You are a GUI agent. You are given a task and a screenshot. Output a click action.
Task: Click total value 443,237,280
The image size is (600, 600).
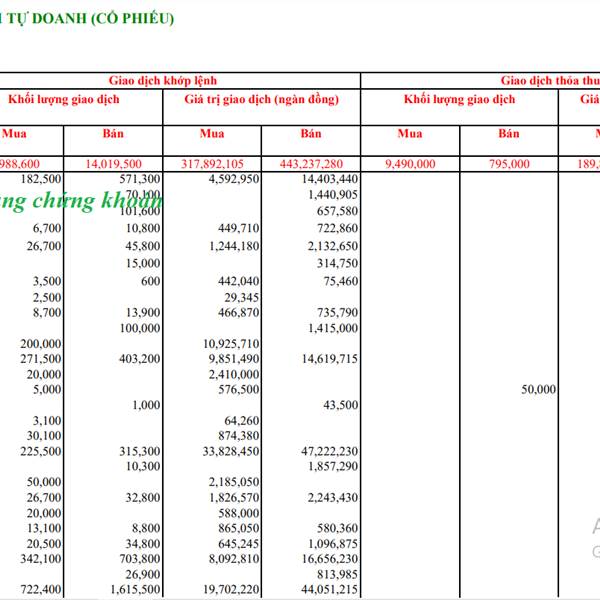311,164
